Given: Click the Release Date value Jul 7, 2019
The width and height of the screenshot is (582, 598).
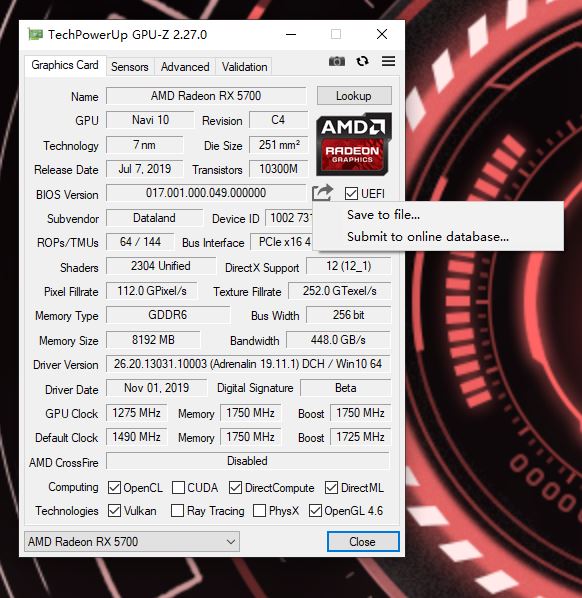Looking at the screenshot, I should point(145,169).
